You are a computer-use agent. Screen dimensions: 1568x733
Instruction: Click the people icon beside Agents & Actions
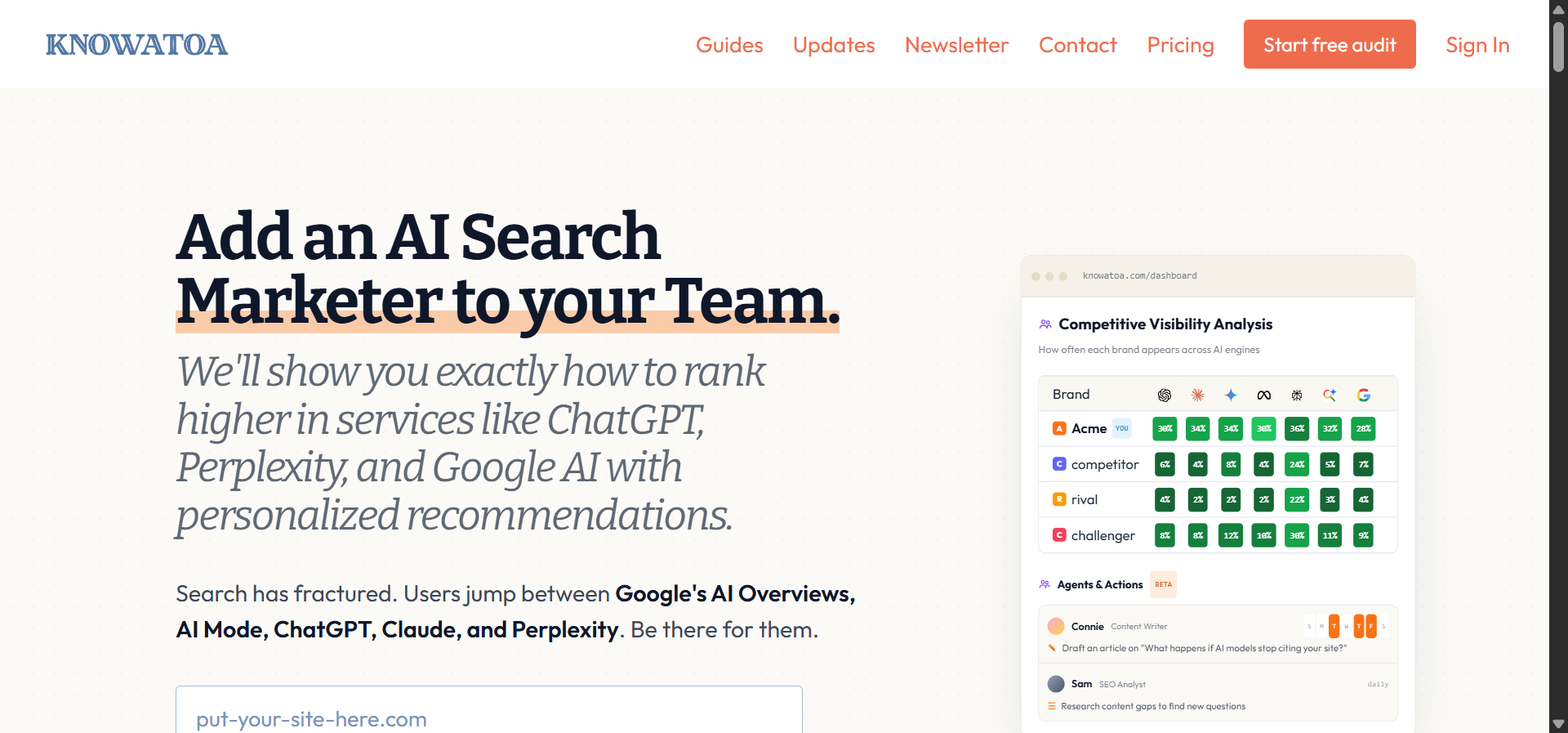pos(1045,584)
